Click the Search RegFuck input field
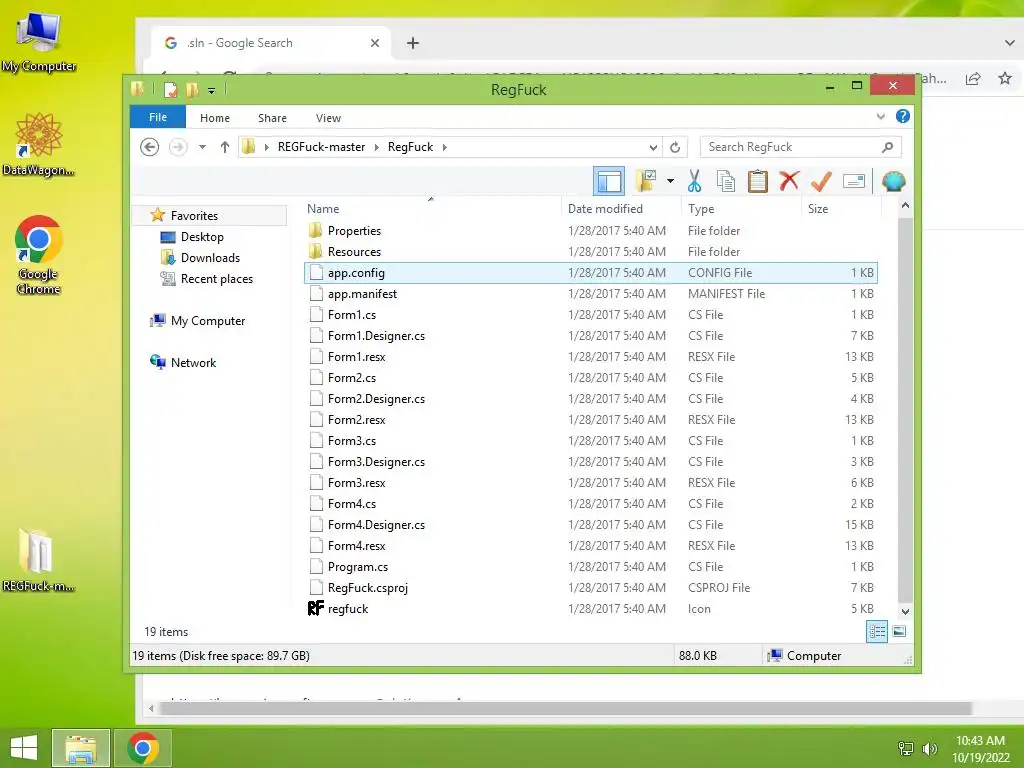 (791, 147)
